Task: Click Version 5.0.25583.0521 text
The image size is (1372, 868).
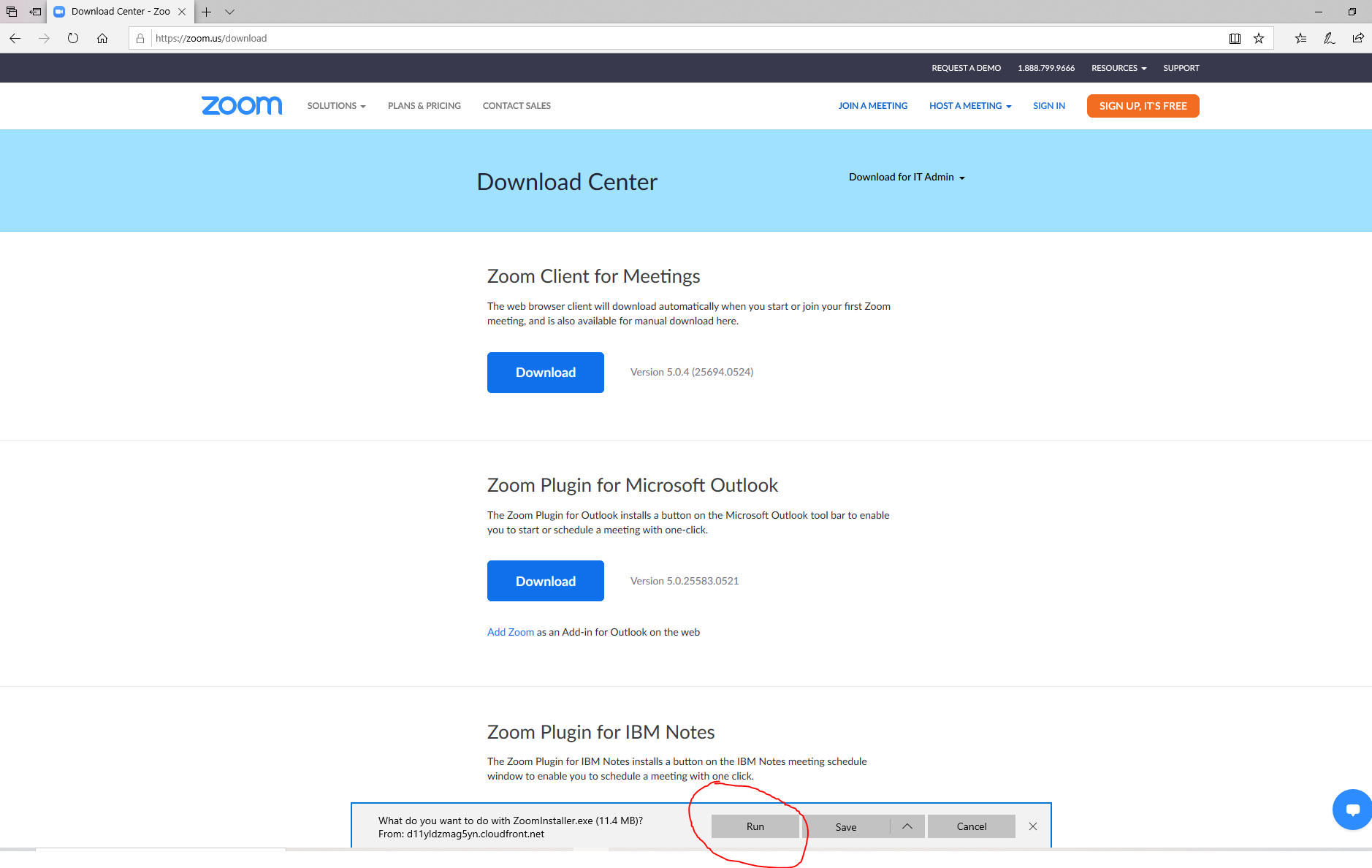Action: (x=685, y=581)
